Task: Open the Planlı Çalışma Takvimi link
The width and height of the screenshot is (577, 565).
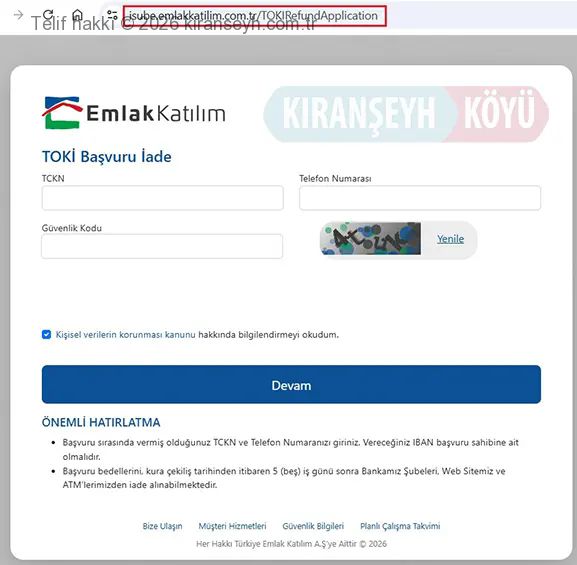Action: coord(400,526)
